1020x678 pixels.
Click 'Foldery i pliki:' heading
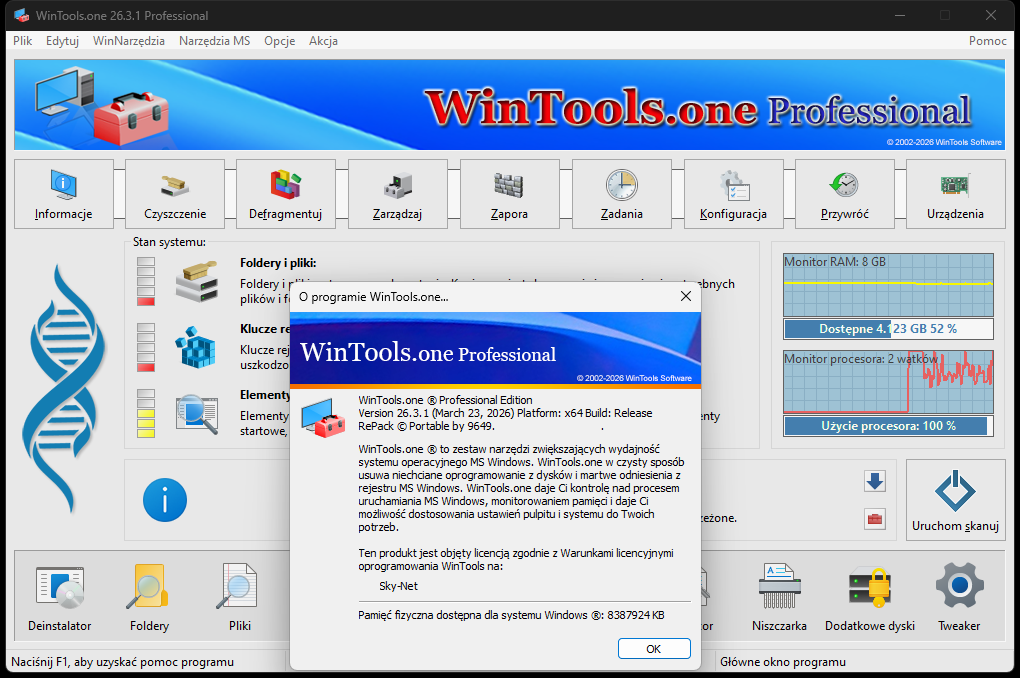(278, 263)
